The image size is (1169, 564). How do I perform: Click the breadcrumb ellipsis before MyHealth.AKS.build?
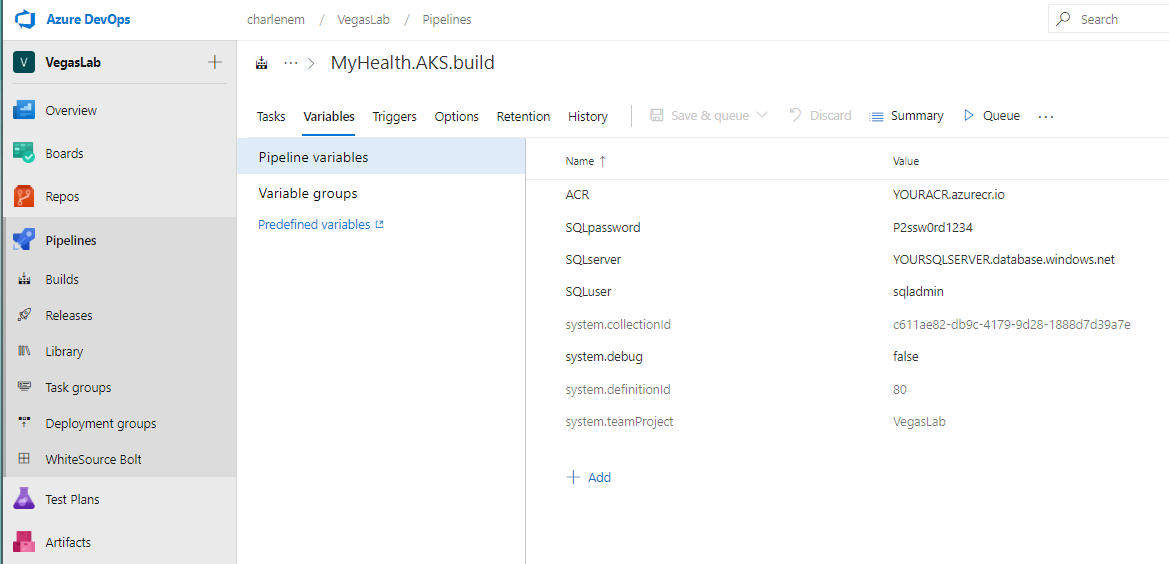tap(291, 63)
